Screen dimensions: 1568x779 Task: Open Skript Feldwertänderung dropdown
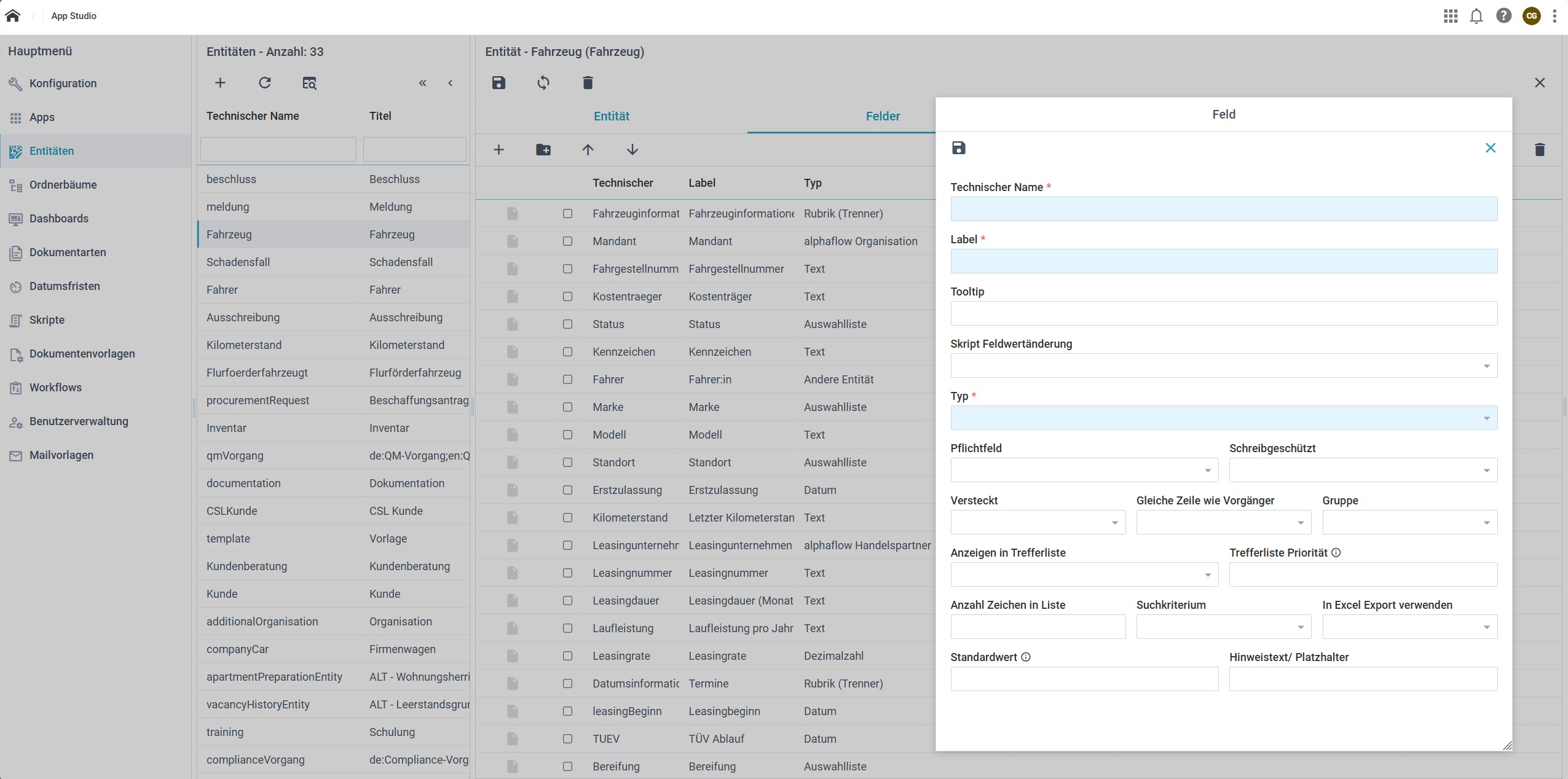1223,366
